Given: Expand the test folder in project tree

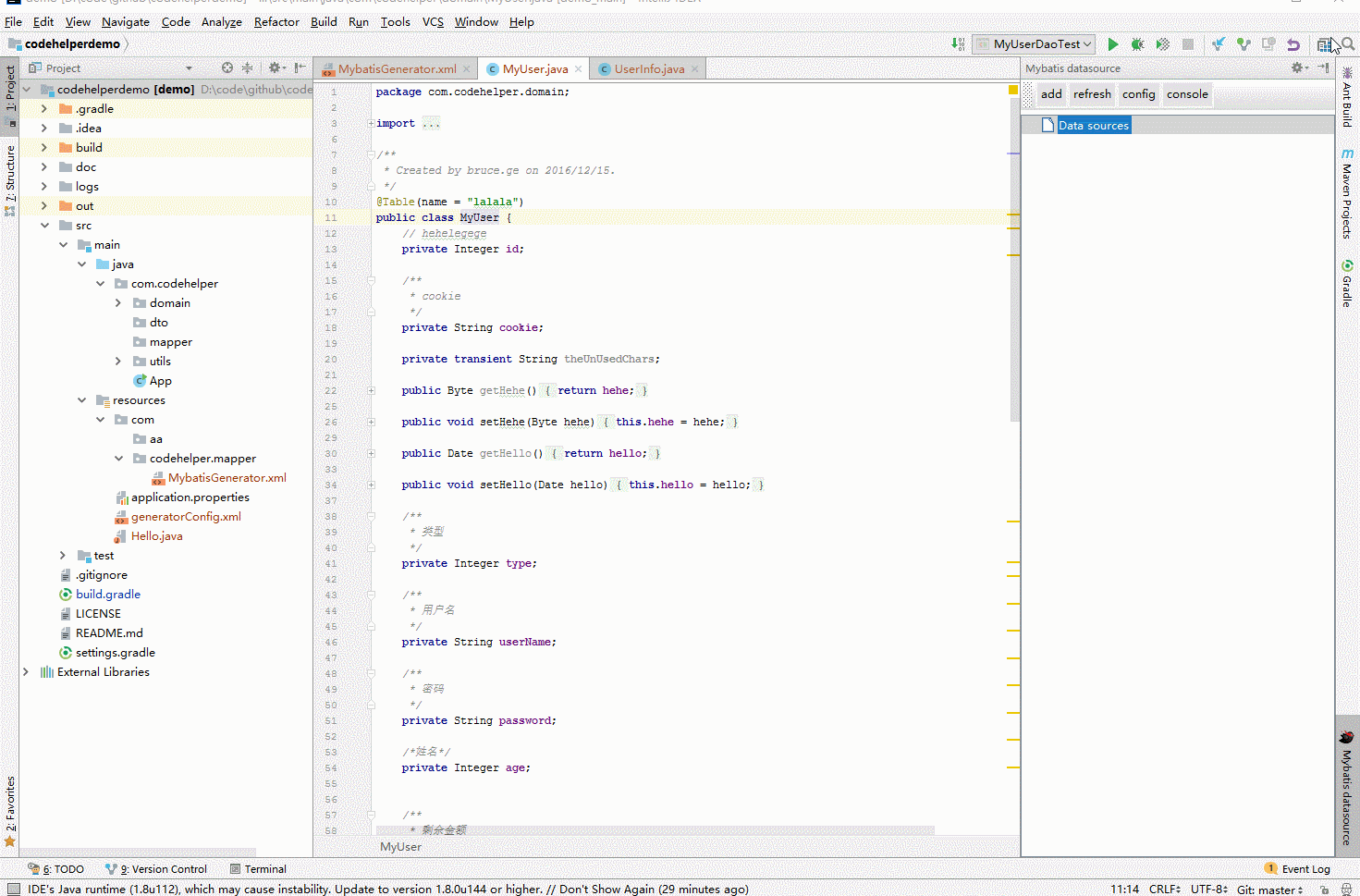Looking at the screenshot, I should click(x=63, y=556).
